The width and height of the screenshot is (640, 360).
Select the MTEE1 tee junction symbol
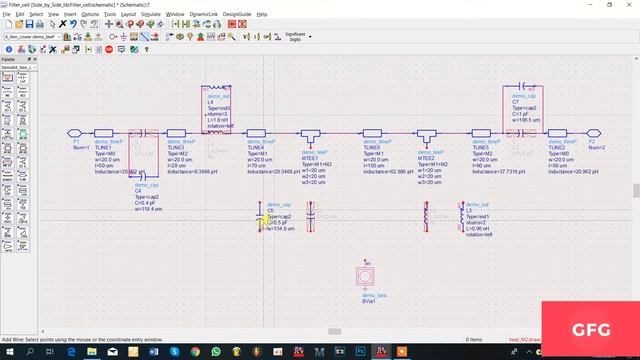tap(310, 136)
